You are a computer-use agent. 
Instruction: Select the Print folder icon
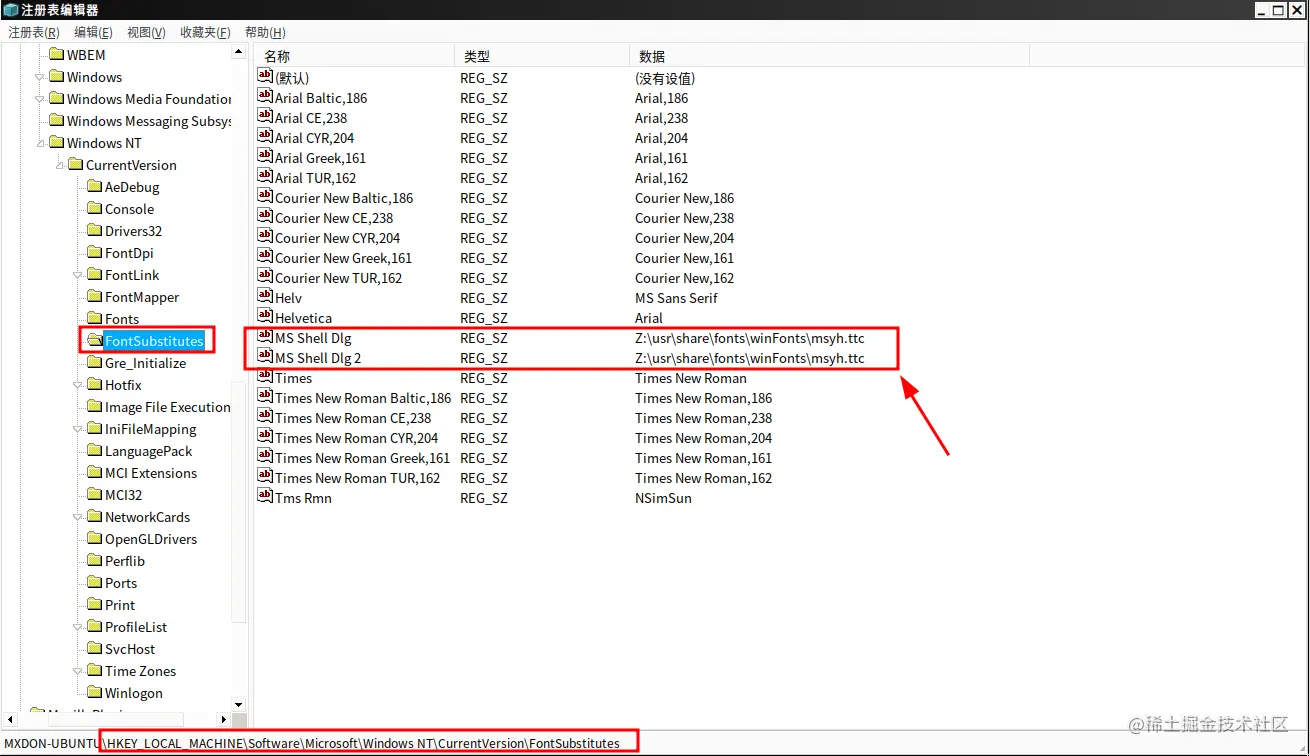(x=95, y=605)
